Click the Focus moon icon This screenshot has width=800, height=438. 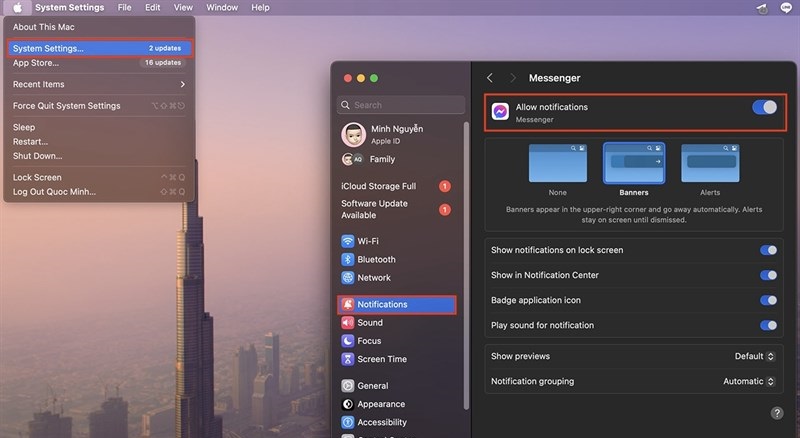(x=347, y=340)
